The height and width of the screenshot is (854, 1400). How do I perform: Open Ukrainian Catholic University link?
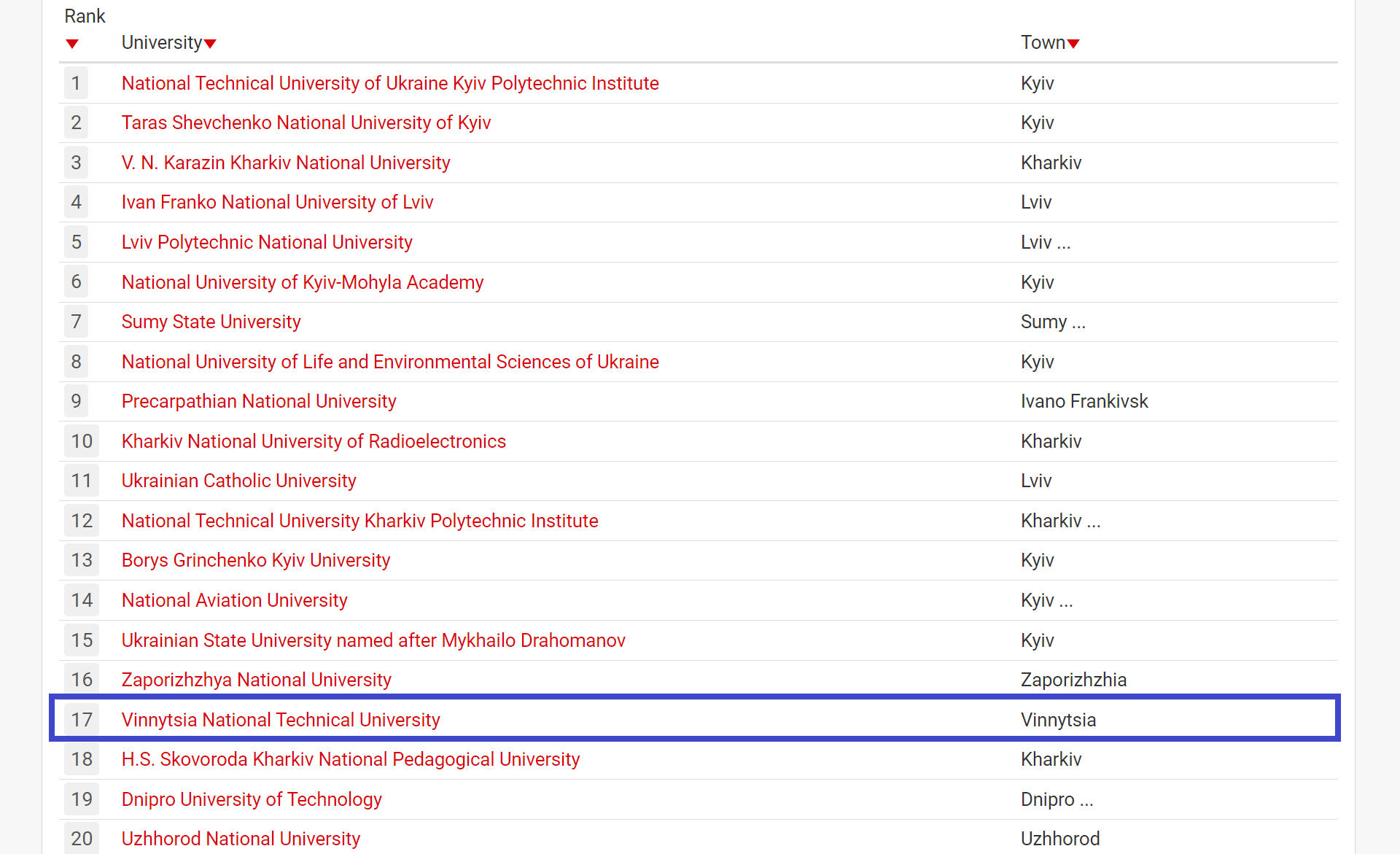tap(238, 481)
